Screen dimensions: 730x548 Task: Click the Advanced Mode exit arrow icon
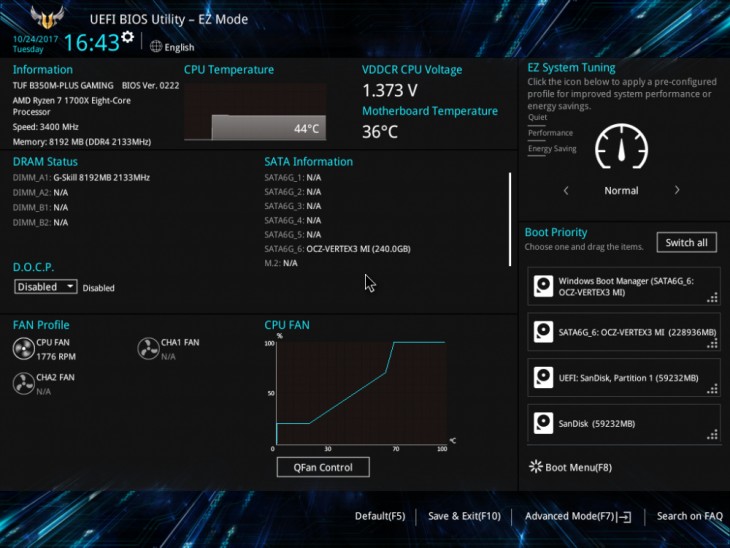625,517
